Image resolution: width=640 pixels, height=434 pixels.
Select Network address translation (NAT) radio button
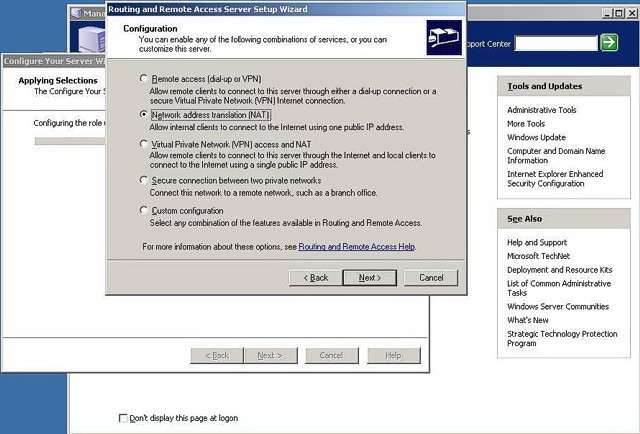coord(144,115)
